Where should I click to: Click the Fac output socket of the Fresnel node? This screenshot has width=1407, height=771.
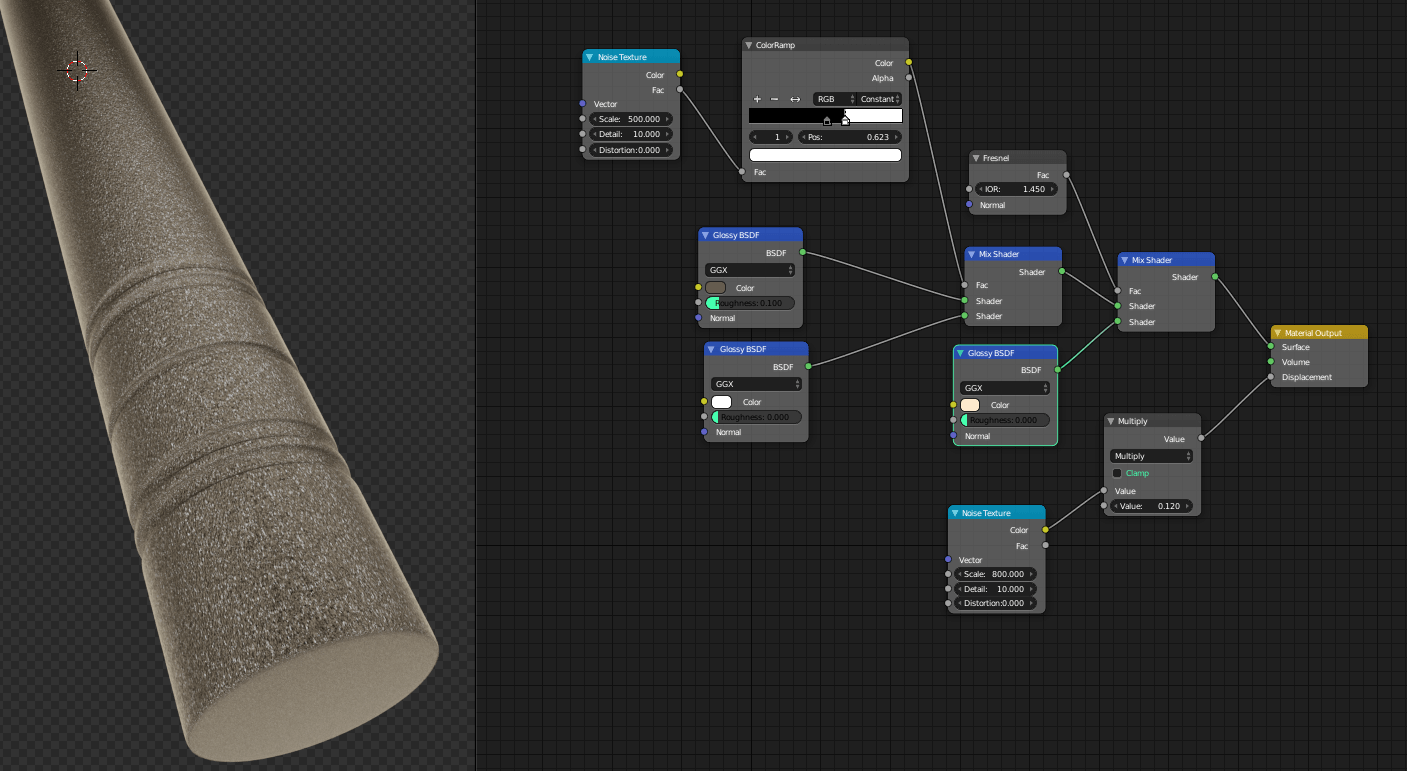coord(1066,174)
